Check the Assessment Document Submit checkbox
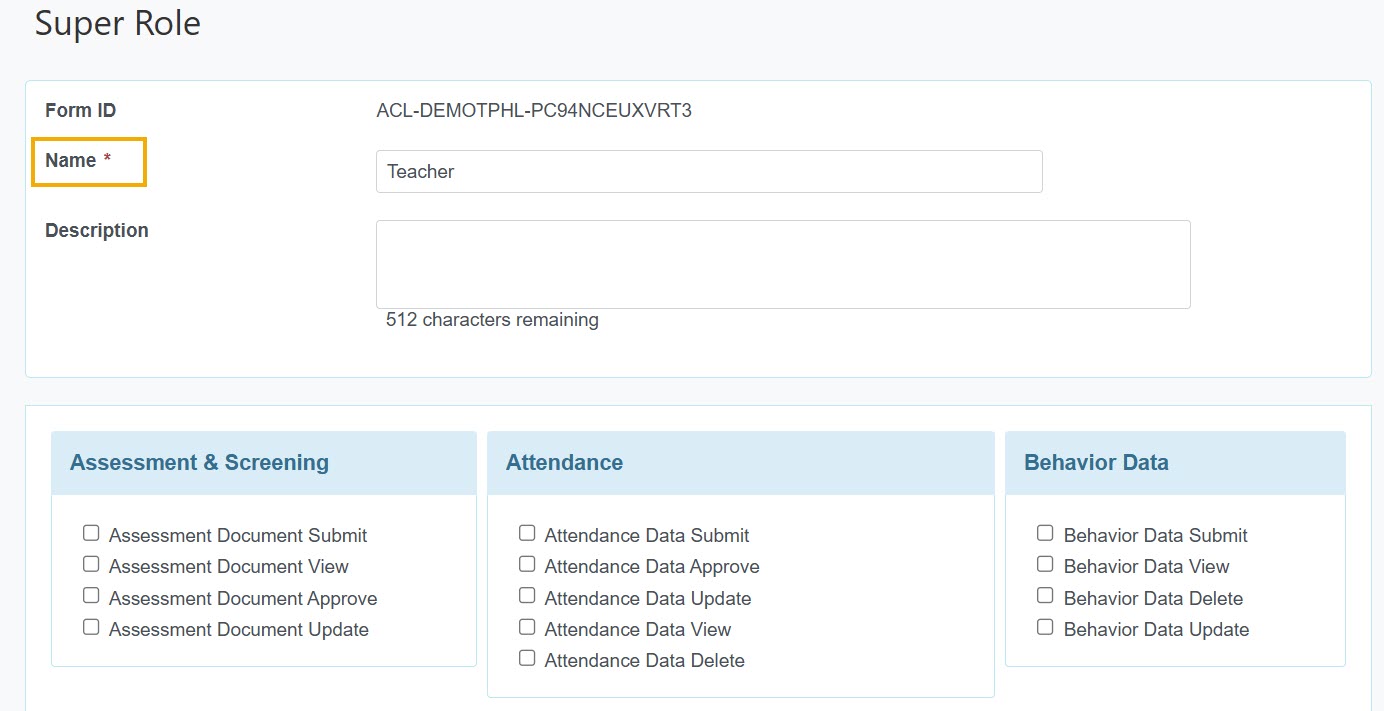1384x711 pixels. coord(91,534)
